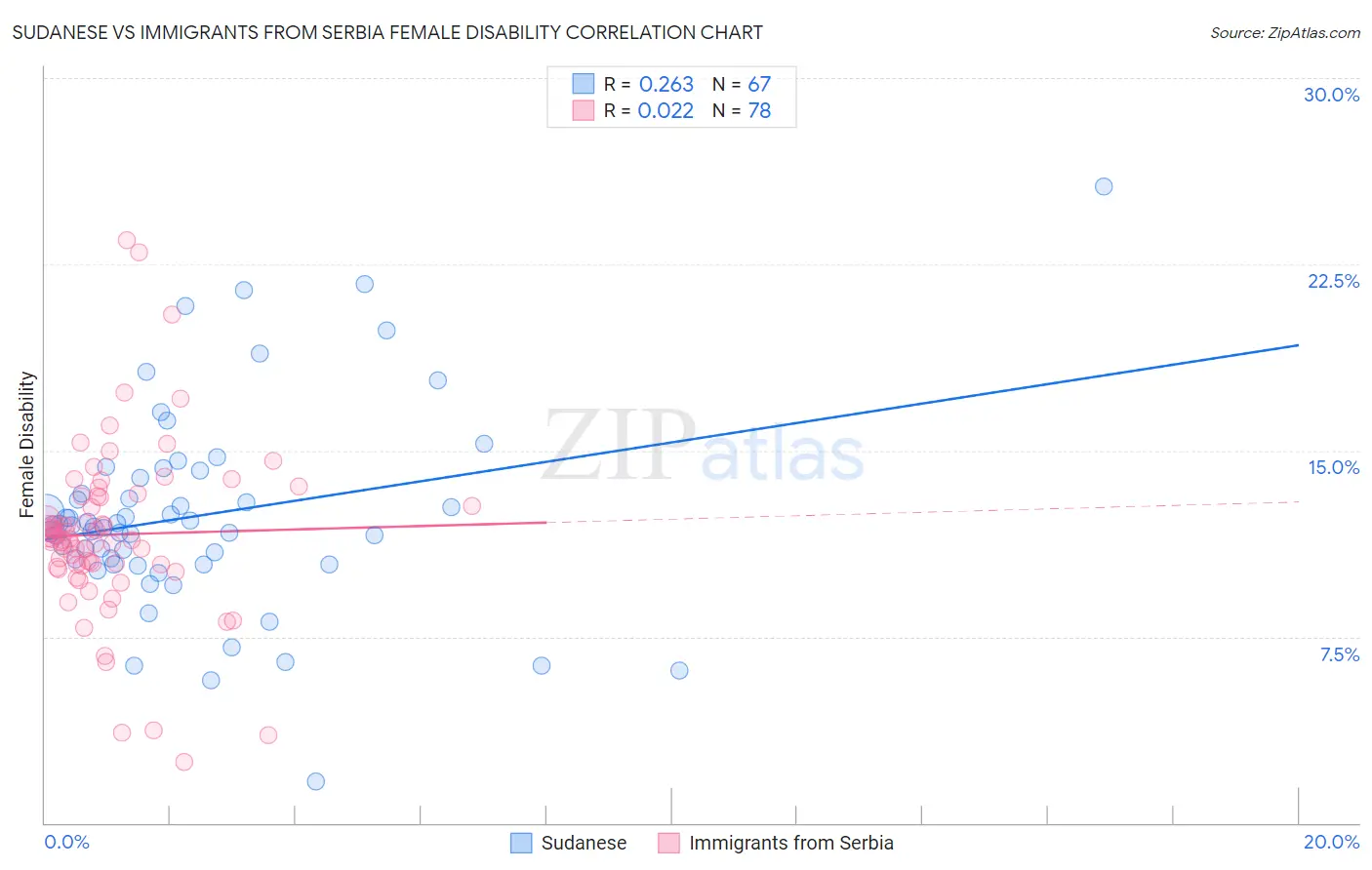Select the highest pink data point
Viewport: 1372px width, 870px height.
(x=127, y=240)
